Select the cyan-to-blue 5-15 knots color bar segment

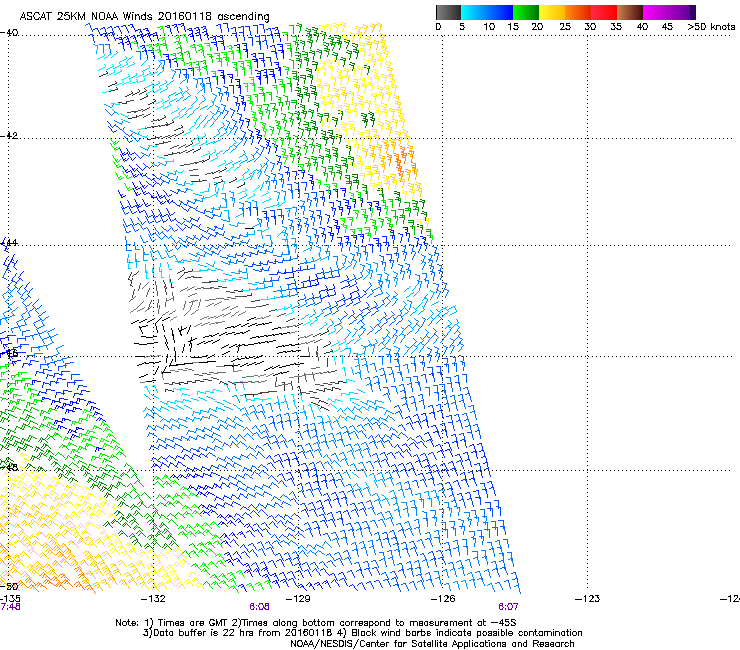pyautogui.click(x=487, y=12)
